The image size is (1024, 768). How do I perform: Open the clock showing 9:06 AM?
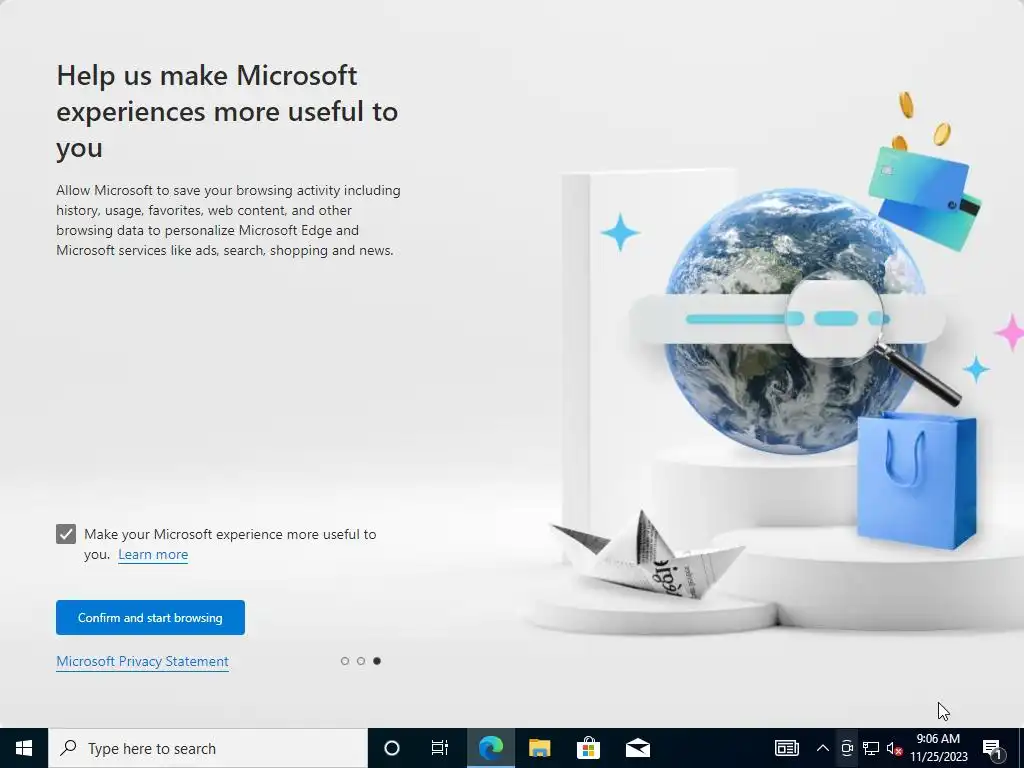pyautogui.click(x=938, y=748)
